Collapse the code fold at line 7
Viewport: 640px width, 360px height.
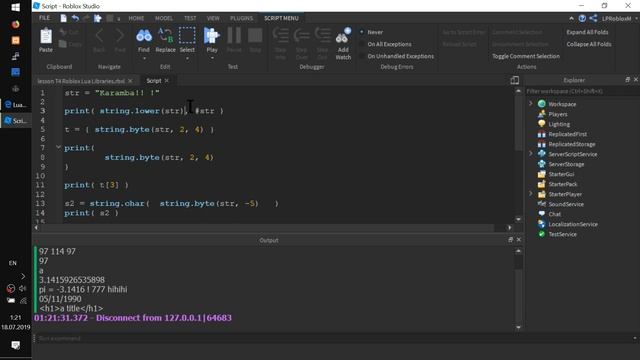coord(58,147)
